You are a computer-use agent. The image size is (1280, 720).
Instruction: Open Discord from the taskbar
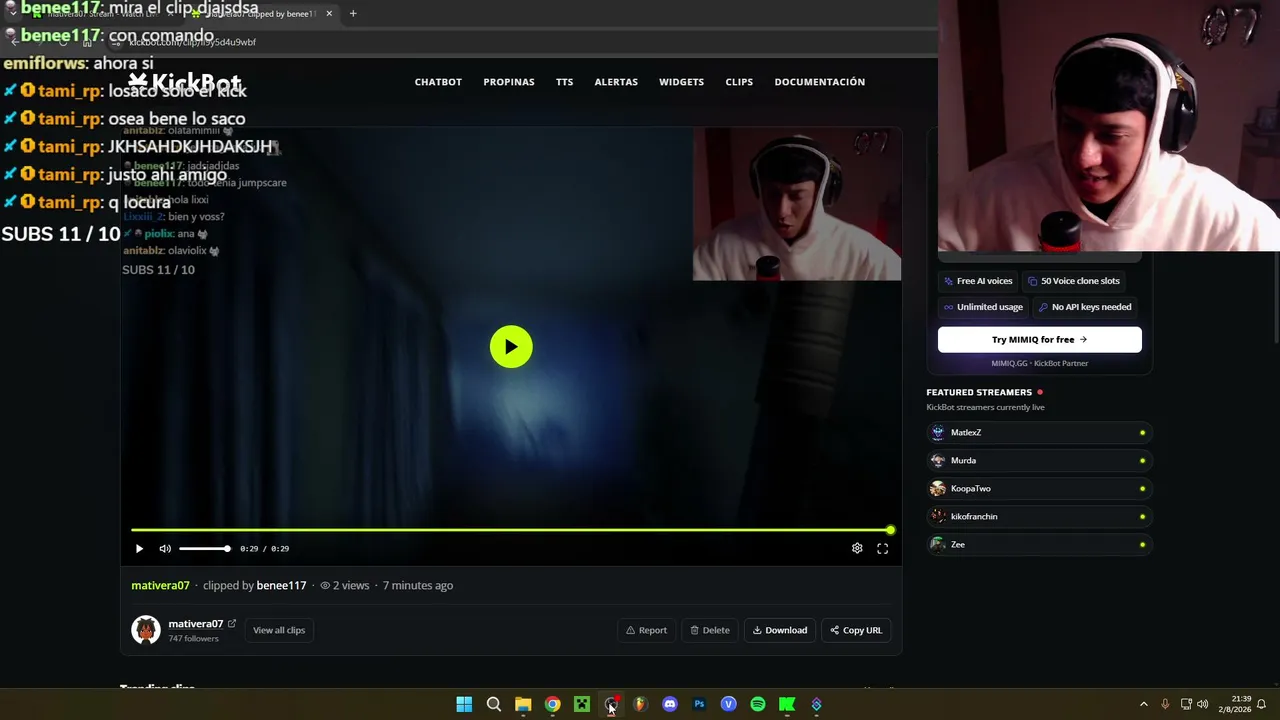point(670,704)
